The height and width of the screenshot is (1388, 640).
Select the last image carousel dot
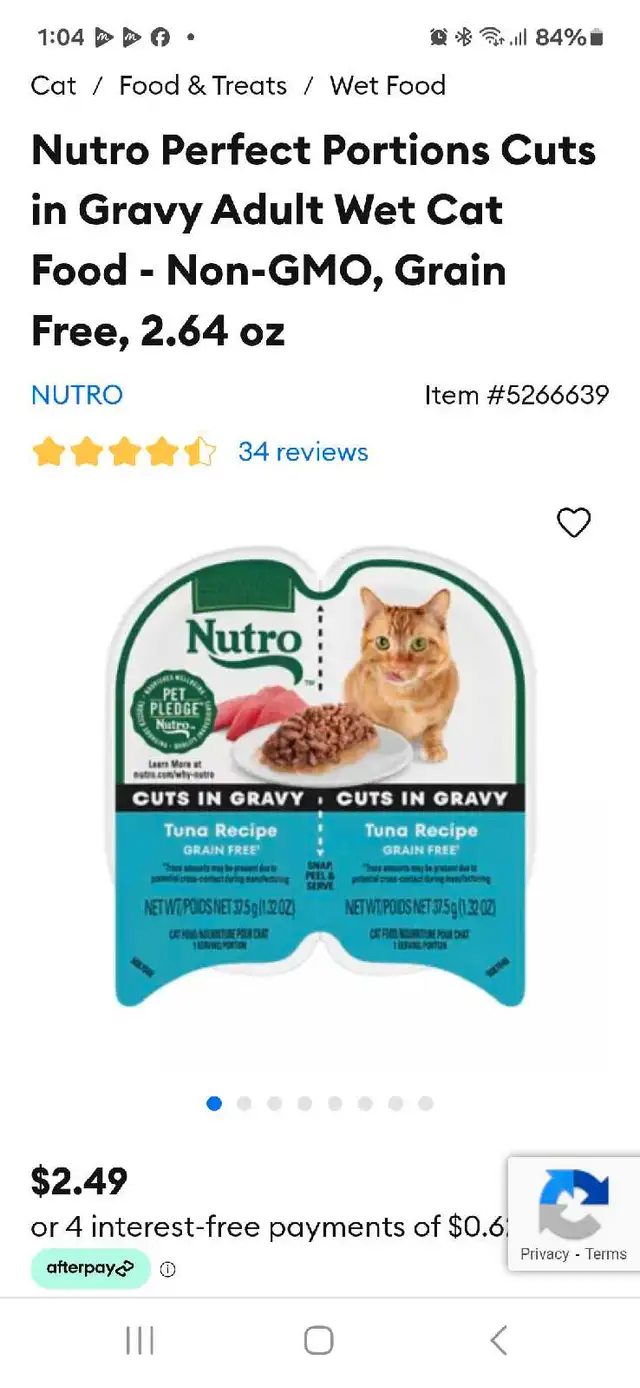(426, 1103)
